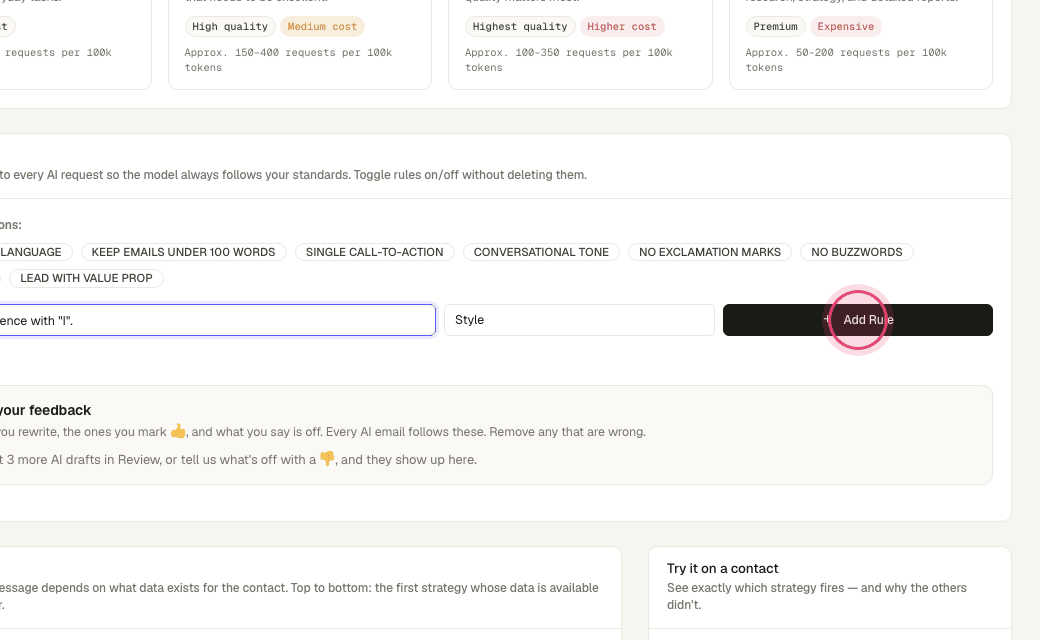
Task: Pick the NO EXCLAMATION MARKS suggestion
Action: click(710, 252)
